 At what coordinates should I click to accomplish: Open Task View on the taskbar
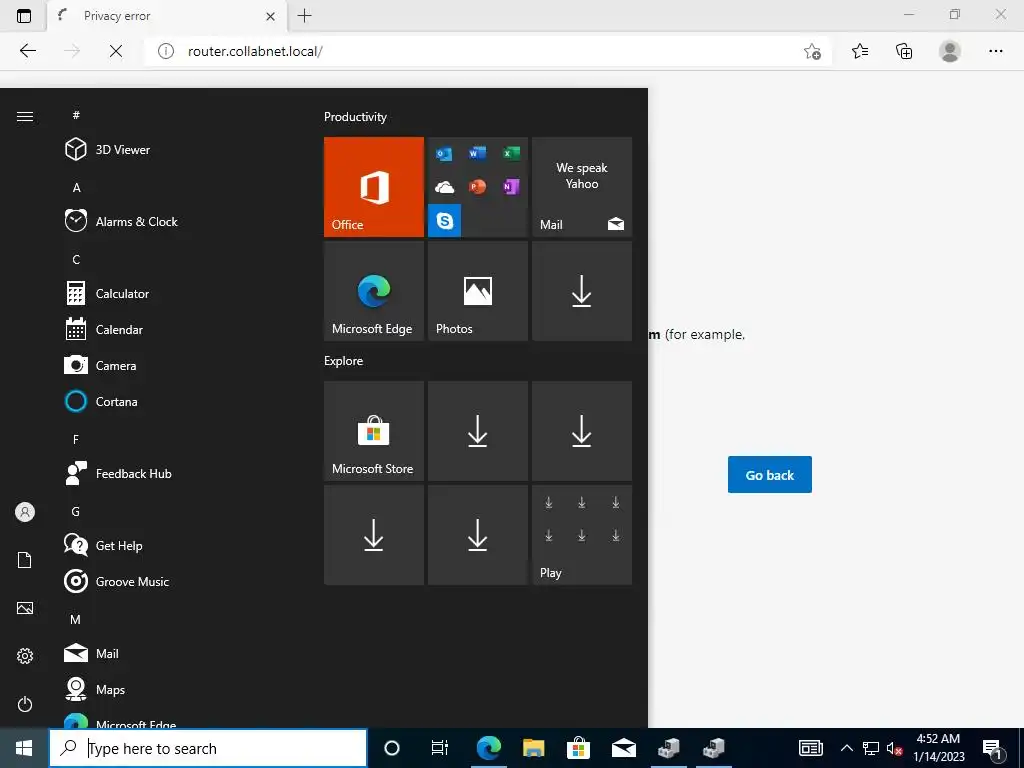point(440,748)
